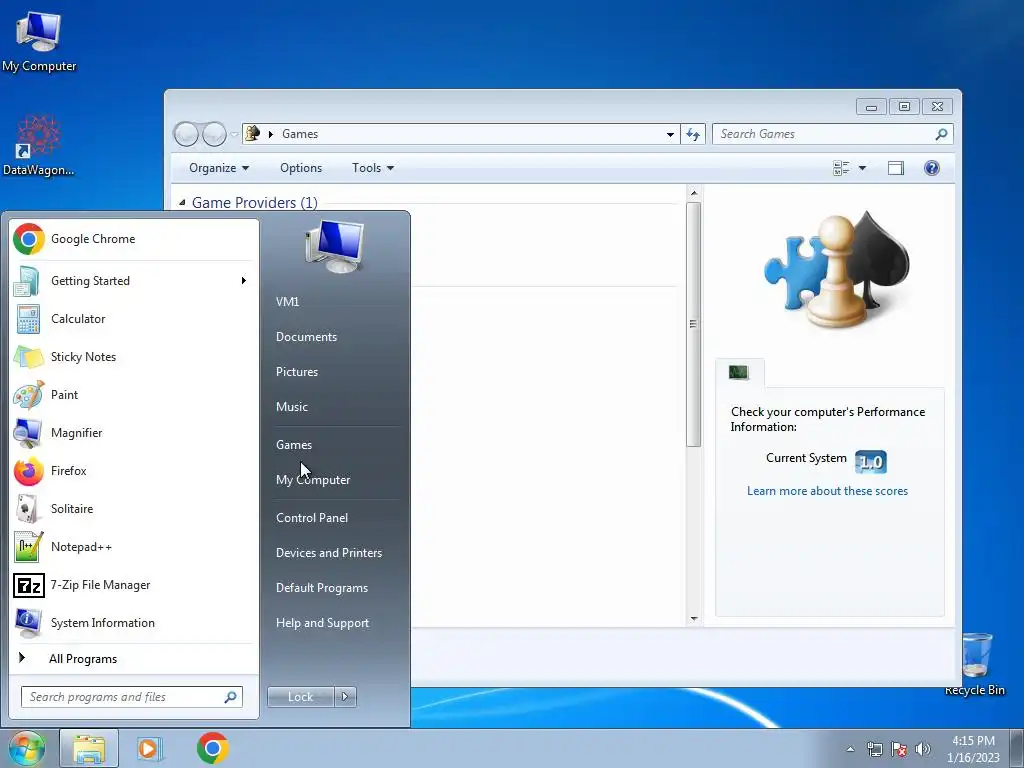Image resolution: width=1024 pixels, height=768 pixels.
Task: Click the scrollbar down arrow in Games window
Action: coord(694,618)
